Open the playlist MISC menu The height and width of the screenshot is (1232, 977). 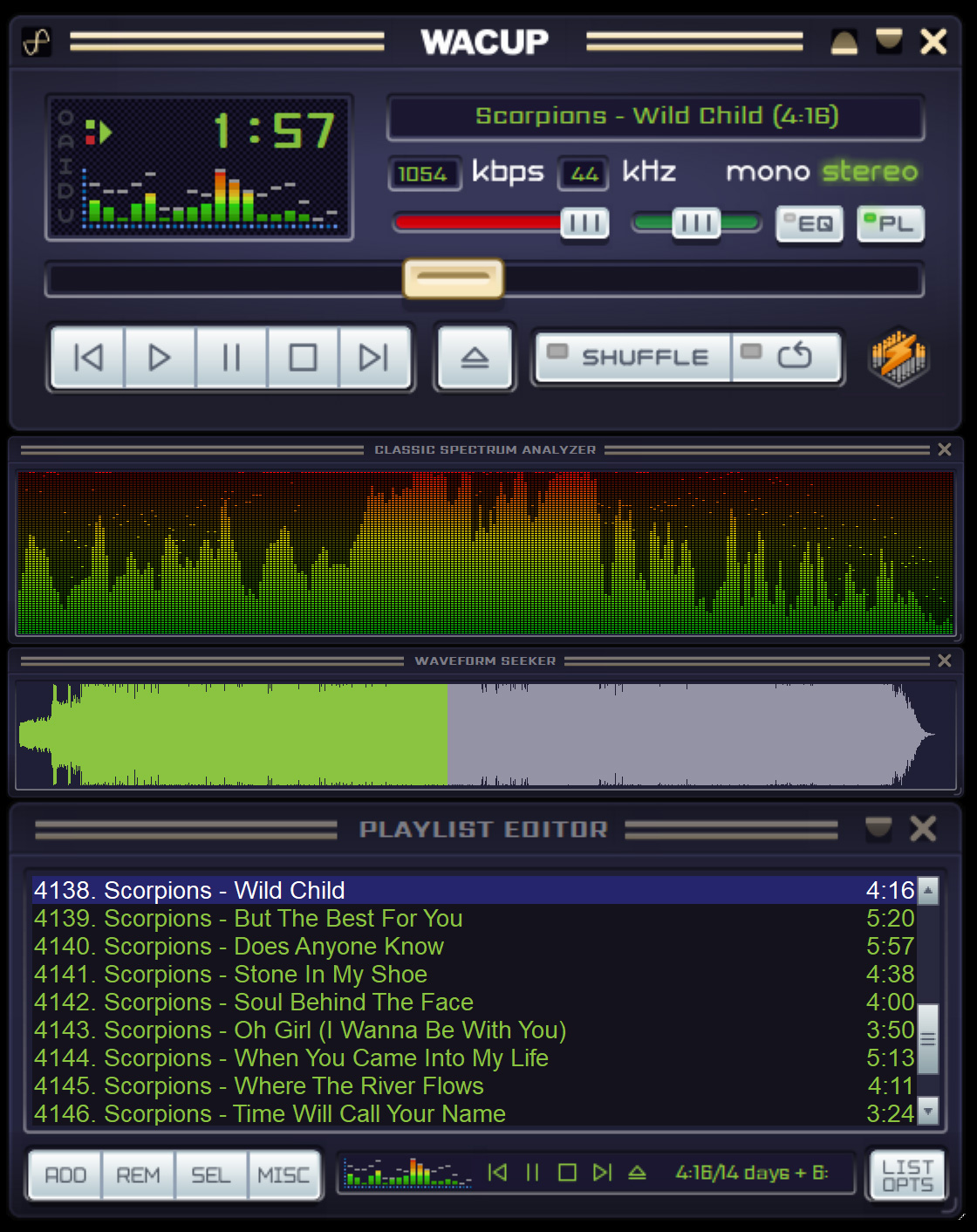[284, 1175]
